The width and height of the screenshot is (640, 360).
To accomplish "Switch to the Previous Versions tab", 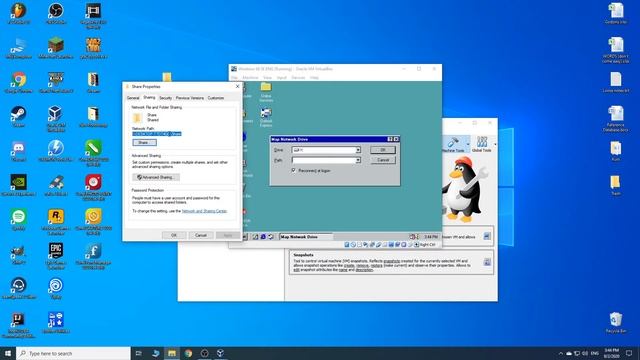I will click(x=189, y=98).
